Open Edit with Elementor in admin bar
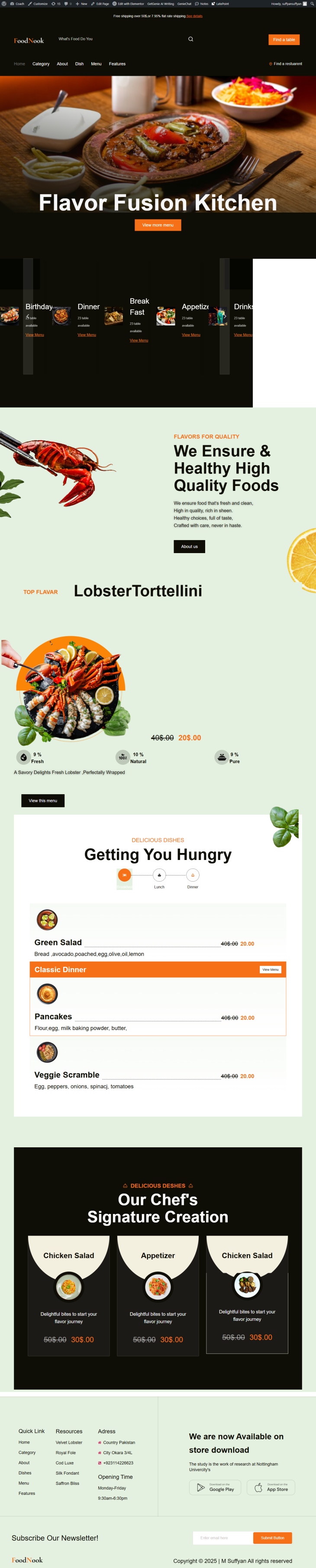The width and height of the screenshot is (316, 1568). click(x=128, y=3)
